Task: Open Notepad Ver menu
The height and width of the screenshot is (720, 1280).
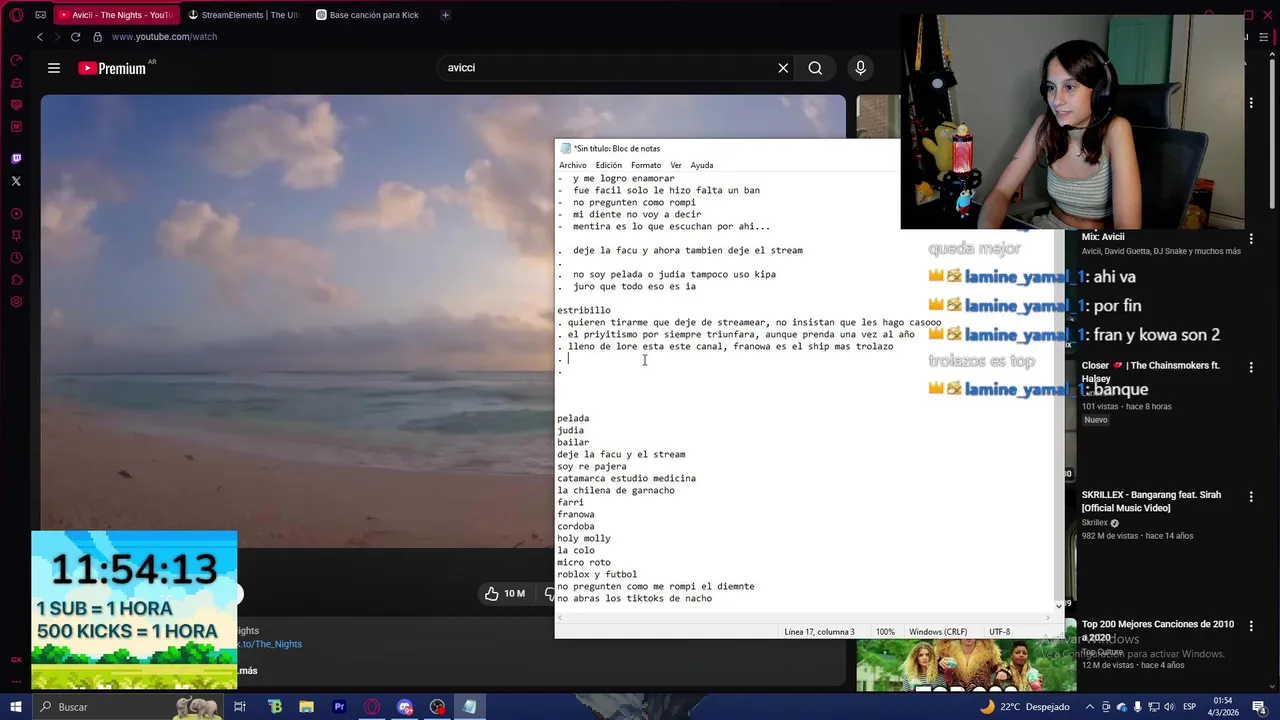Action: (x=676, y=165)
